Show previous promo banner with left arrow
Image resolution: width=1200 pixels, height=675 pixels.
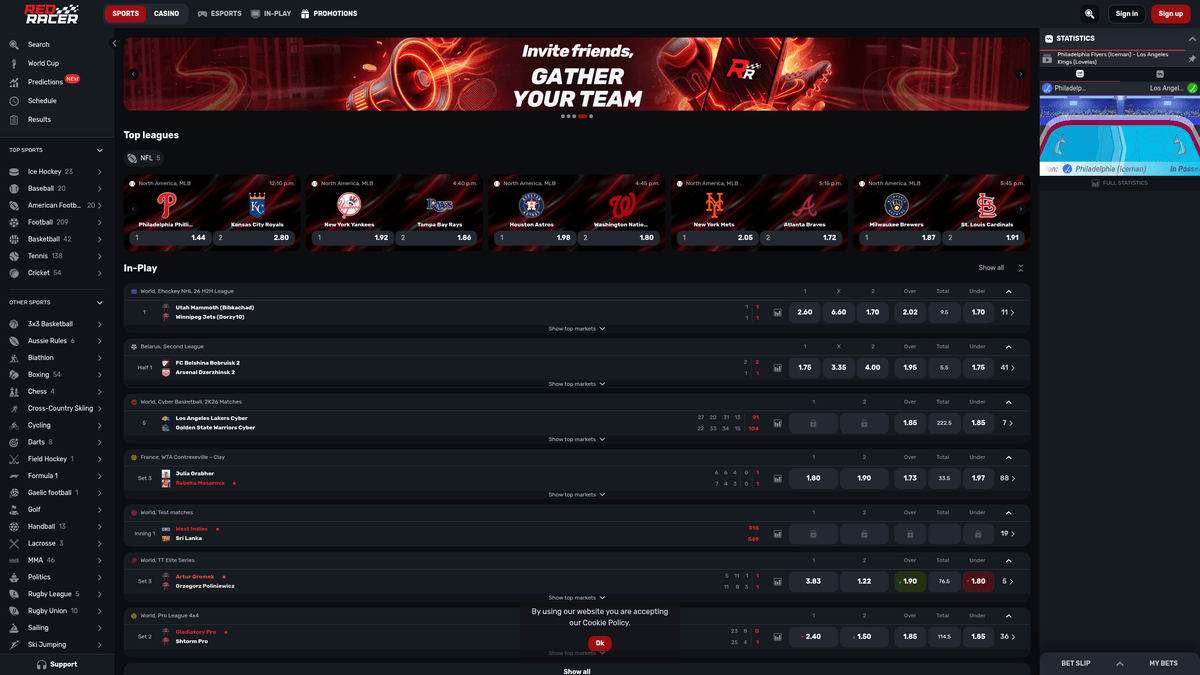pos(133,74)
